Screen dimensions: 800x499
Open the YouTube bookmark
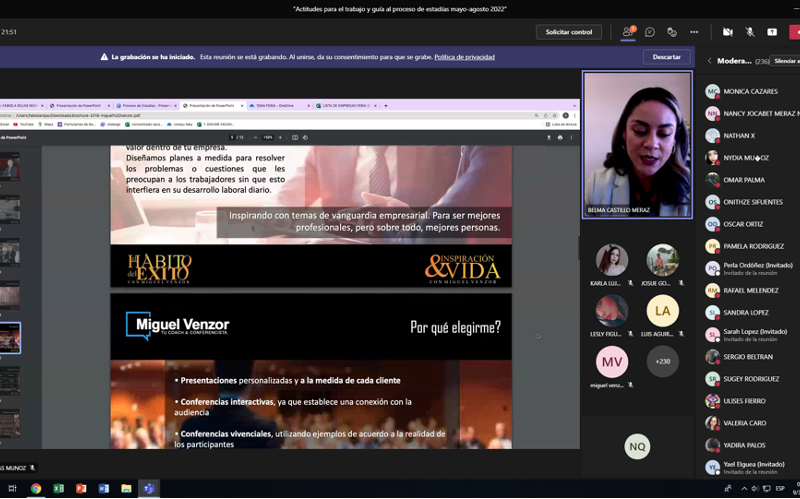(23, 124)
